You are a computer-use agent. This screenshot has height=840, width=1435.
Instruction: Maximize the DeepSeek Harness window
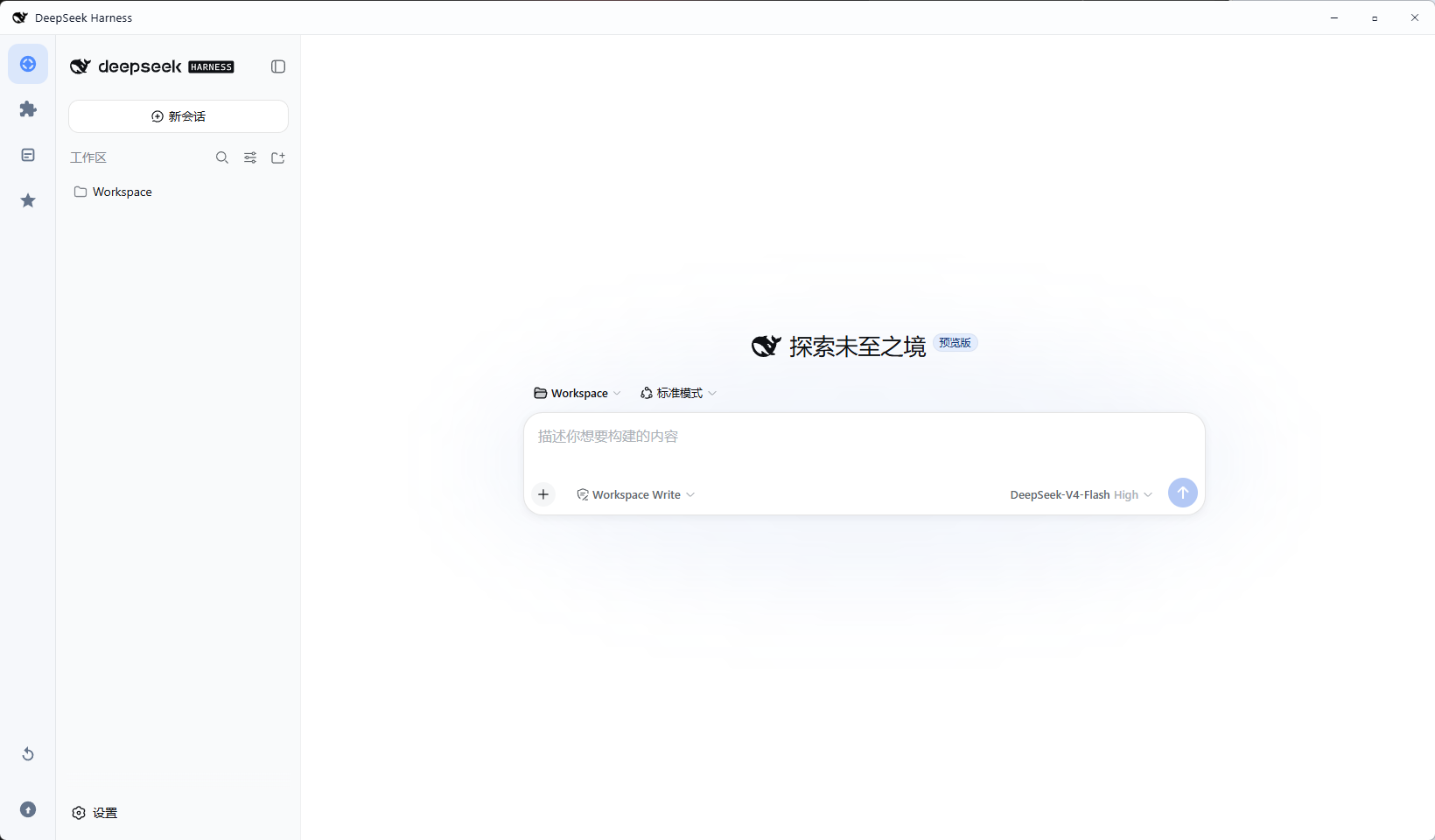tap(1375, 17)
